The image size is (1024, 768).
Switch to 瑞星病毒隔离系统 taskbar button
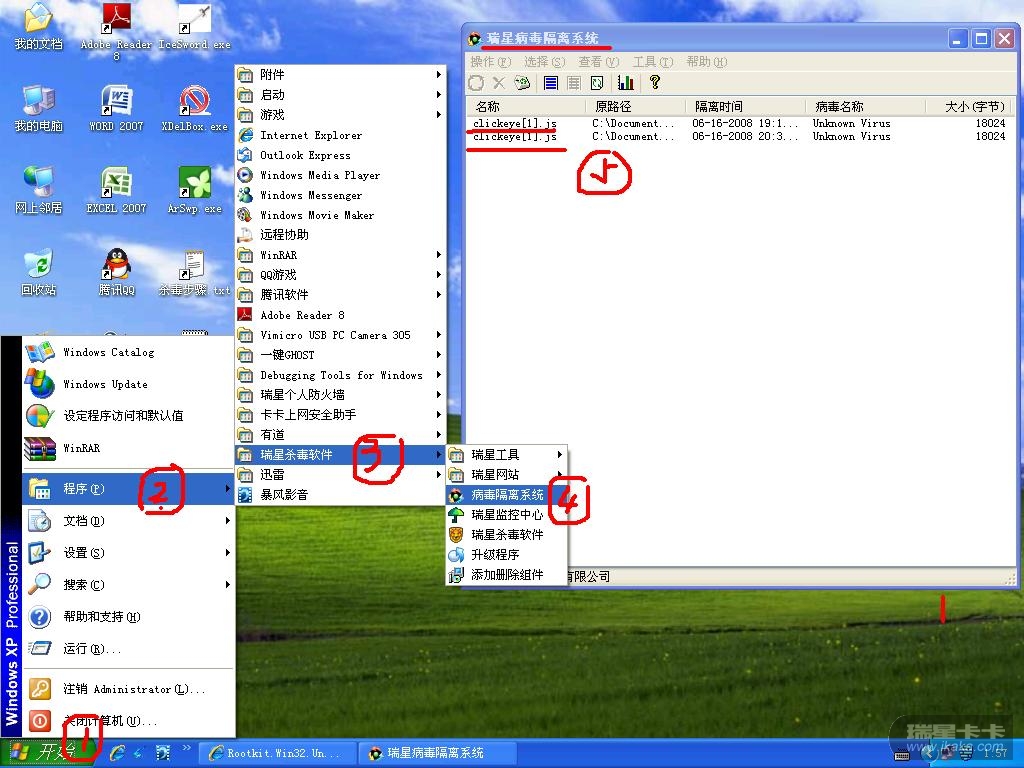[x=436, y=753]
